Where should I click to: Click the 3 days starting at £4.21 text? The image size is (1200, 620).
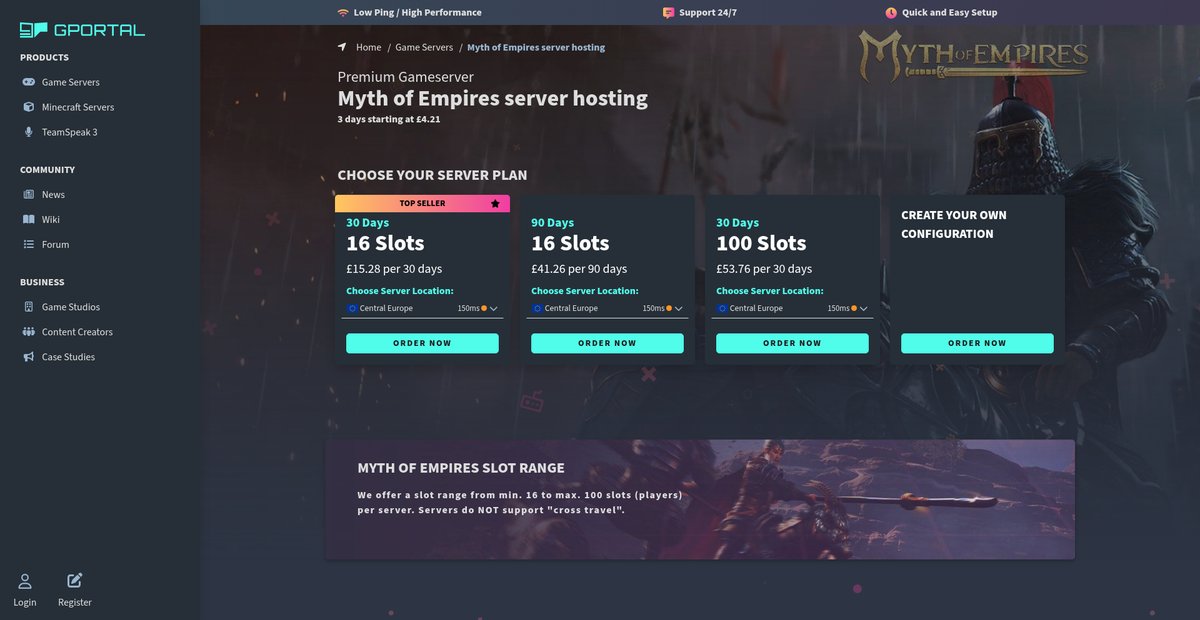(x=389, y=119)
